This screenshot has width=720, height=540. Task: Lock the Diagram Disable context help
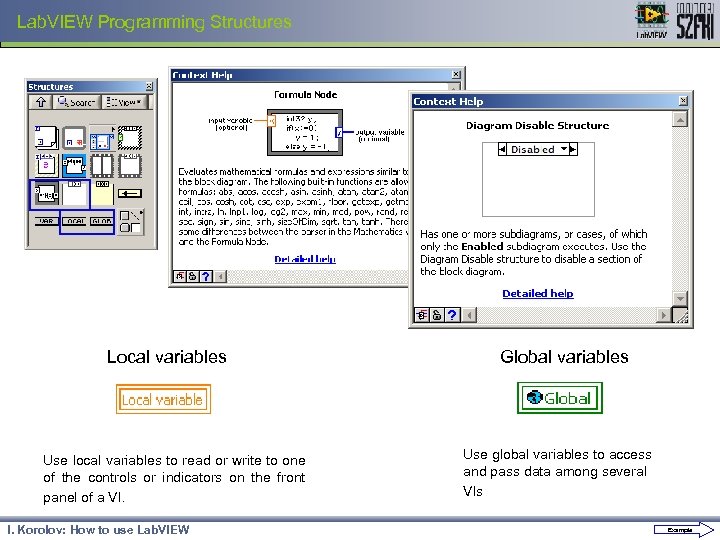click(x=437, y=315)
